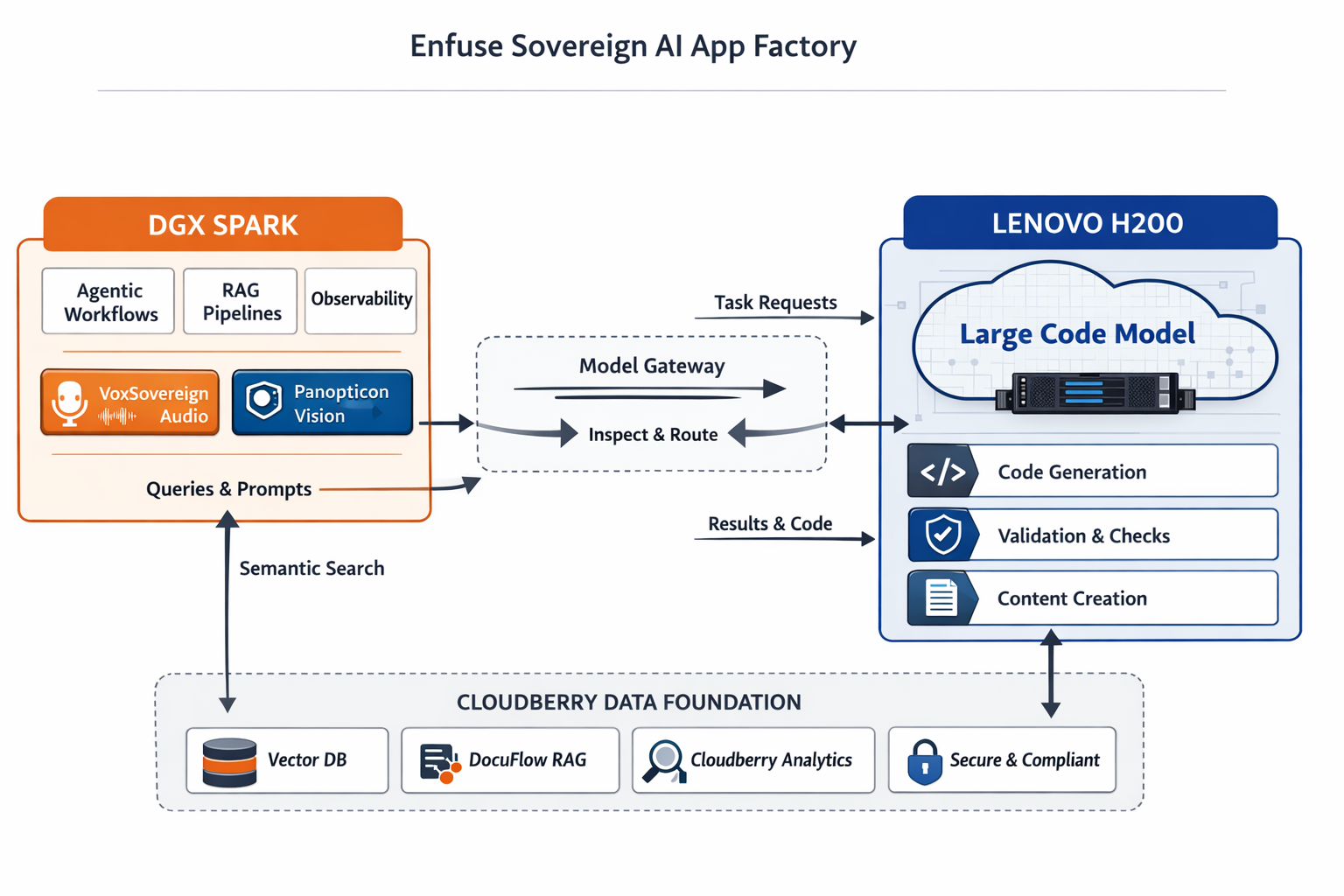This screenshot has width=1344, height=896.
Task: Click the LENOVO H200 header
Action: coord(1090,222)
